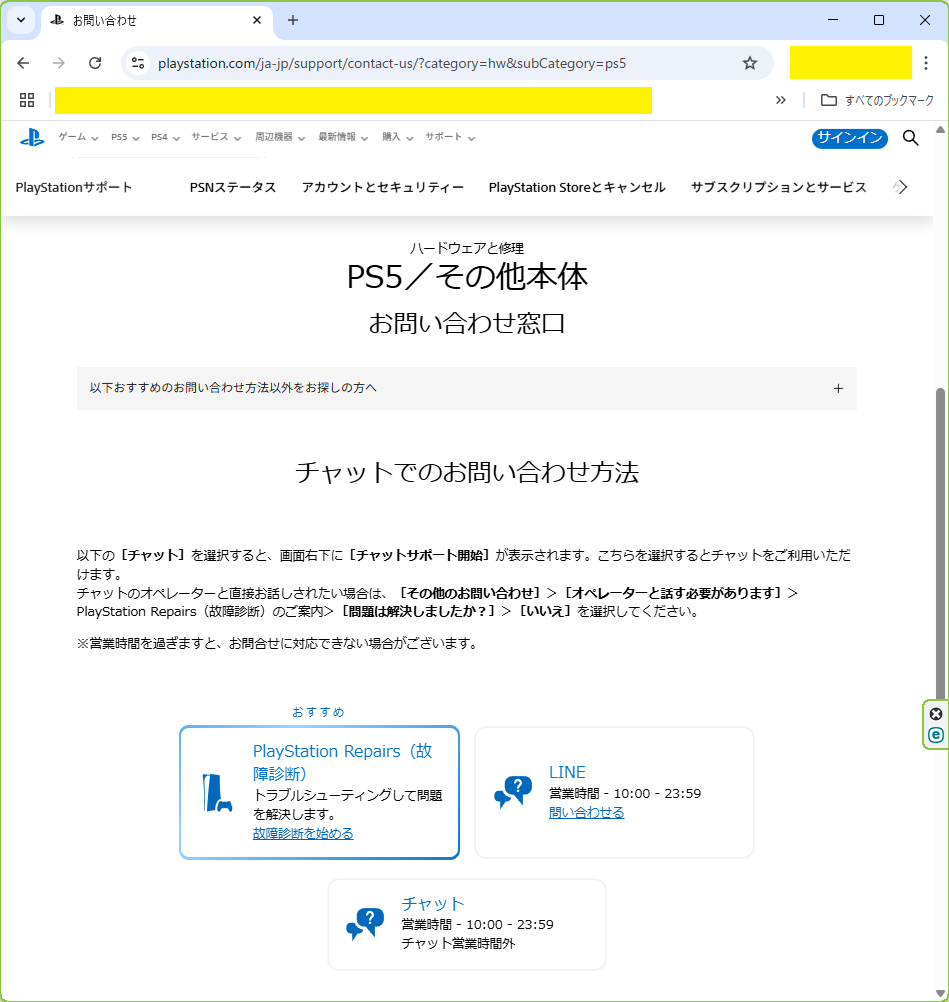949x1002 pixels.
Task: Open Chrome's three-dot menu
Action: (926, 63)
